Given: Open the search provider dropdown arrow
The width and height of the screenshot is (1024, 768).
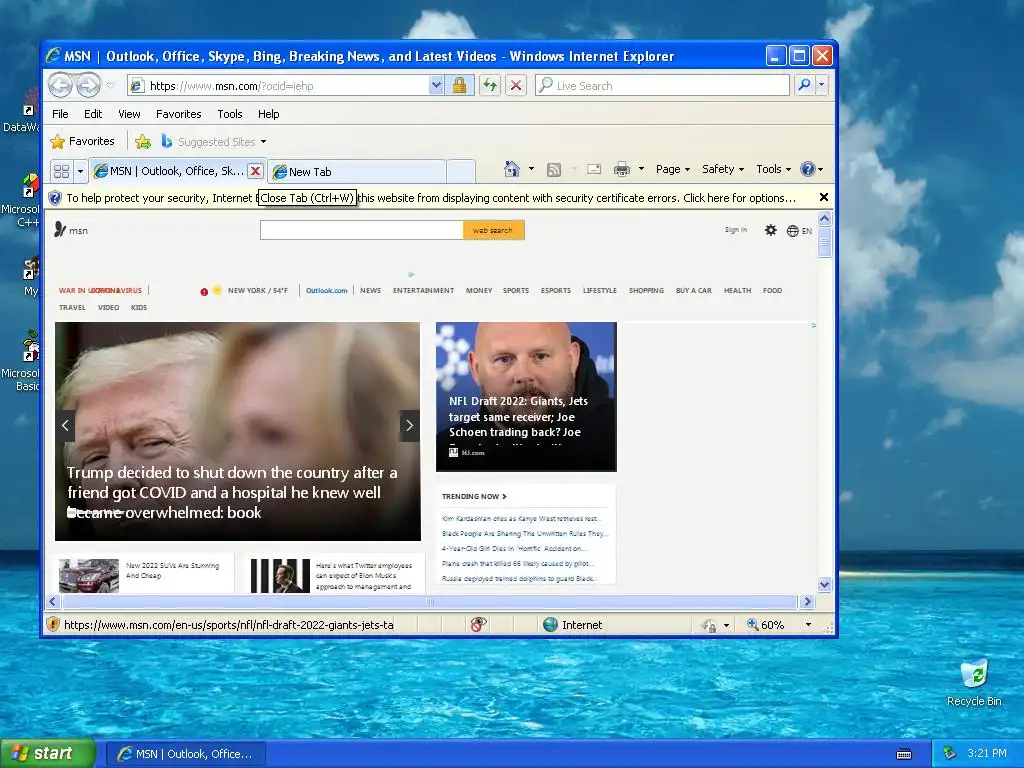Looking at the screenshot, I should pyautogui.click(x=822, y=85).
